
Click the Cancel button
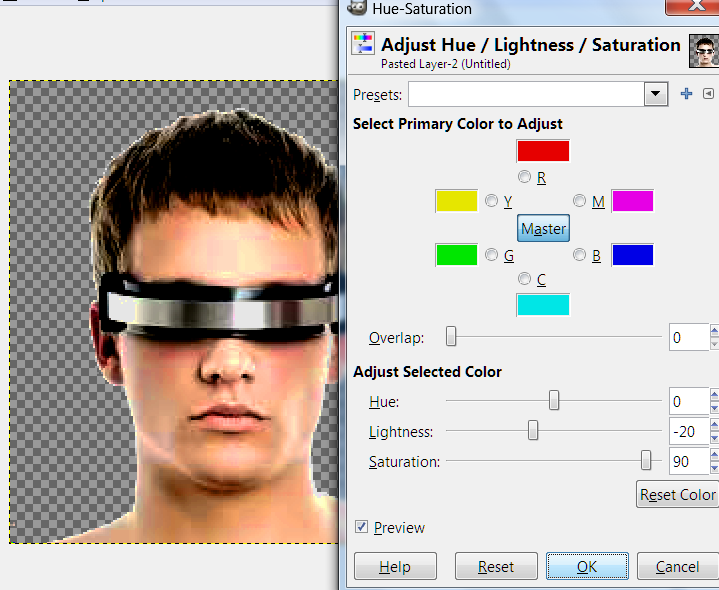point(677,566)
